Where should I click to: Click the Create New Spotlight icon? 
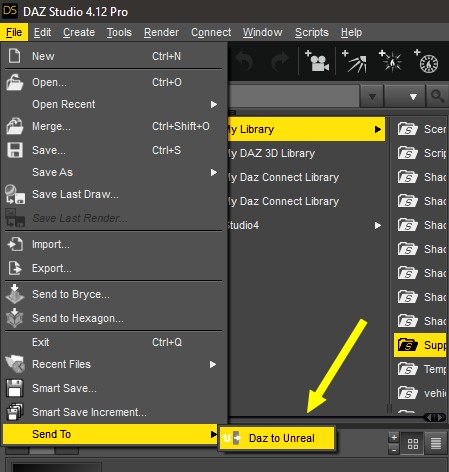(355, 61)
